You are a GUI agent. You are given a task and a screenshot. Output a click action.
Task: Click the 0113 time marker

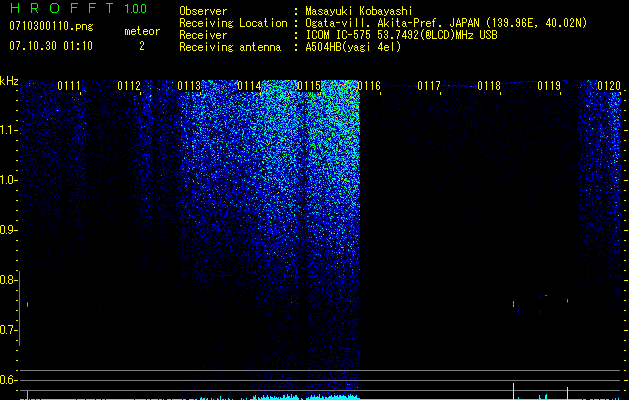[189, 86]
